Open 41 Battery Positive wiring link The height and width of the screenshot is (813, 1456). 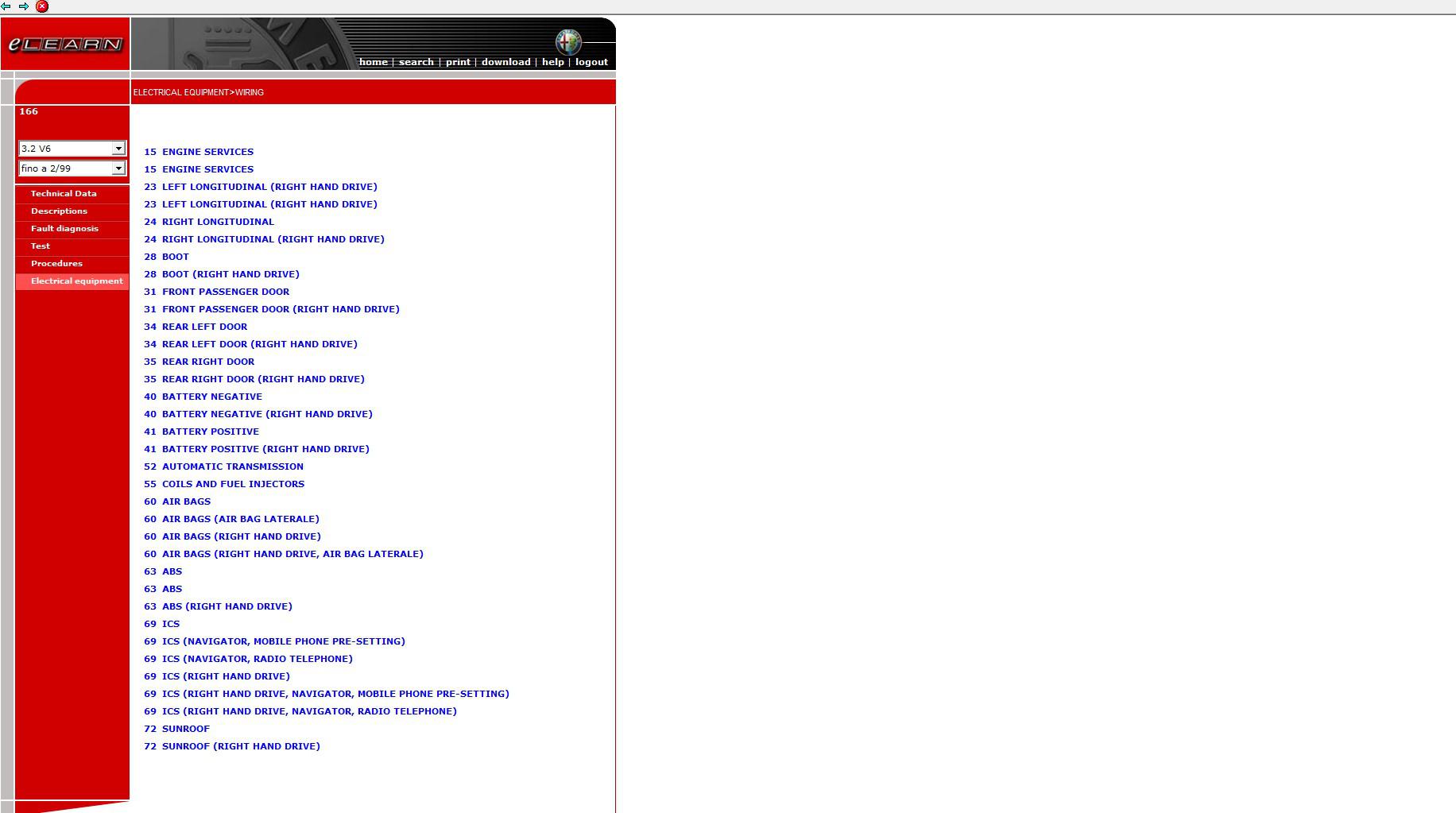(x=210, y=432)
